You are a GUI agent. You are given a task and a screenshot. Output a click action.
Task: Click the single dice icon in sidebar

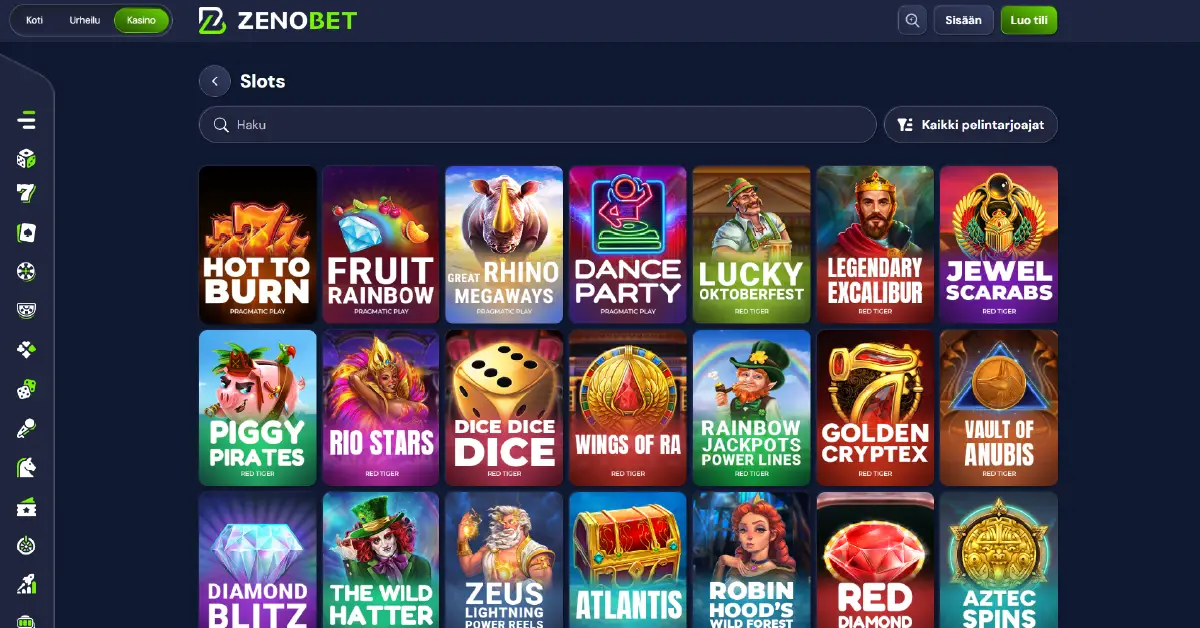coord(26,158)
